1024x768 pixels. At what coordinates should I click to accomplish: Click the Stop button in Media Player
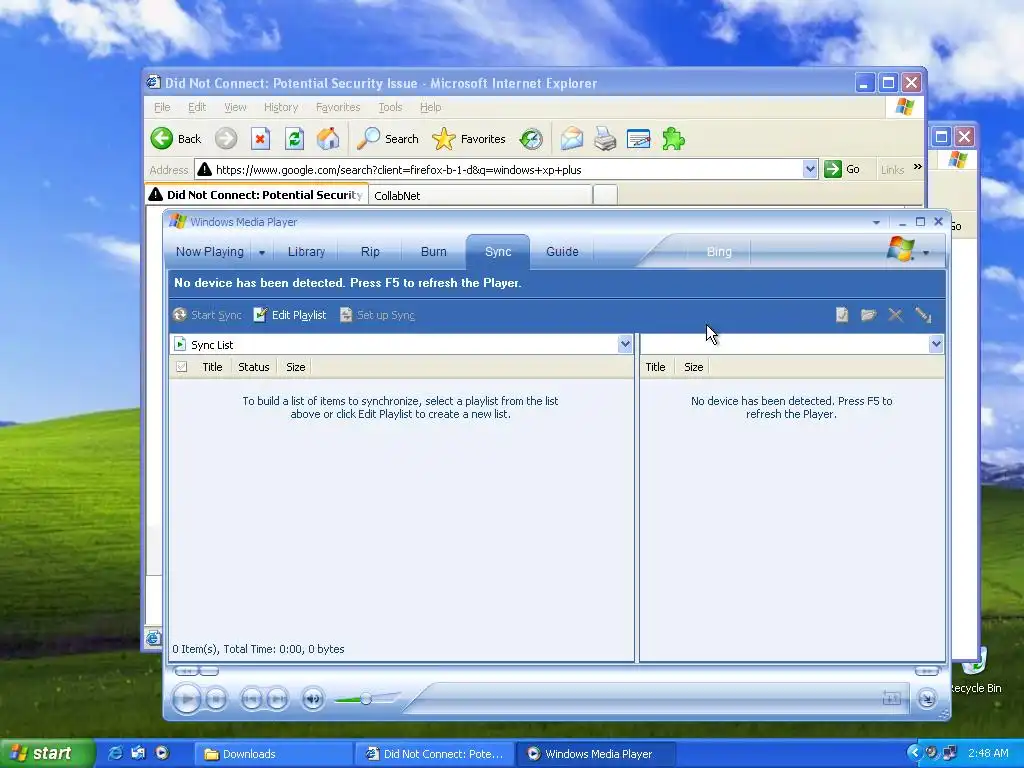[x=216, y=699]
